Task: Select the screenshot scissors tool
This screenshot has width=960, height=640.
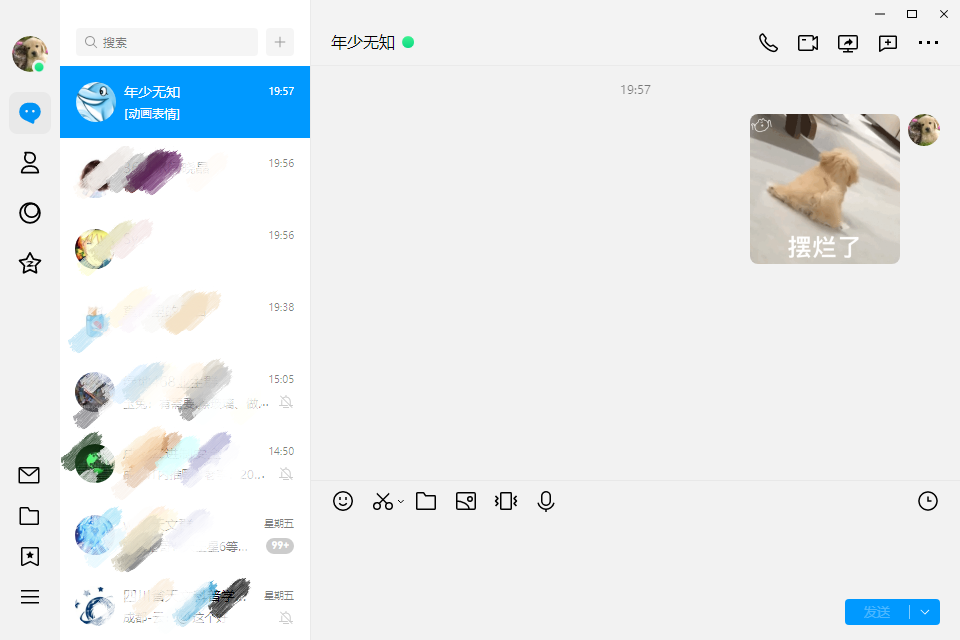Action: (382, 501)
